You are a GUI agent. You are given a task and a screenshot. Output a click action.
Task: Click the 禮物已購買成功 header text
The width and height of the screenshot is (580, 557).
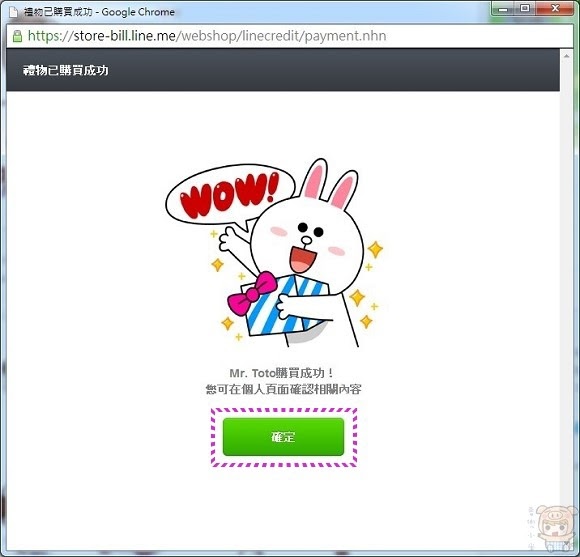coord(65,70)
